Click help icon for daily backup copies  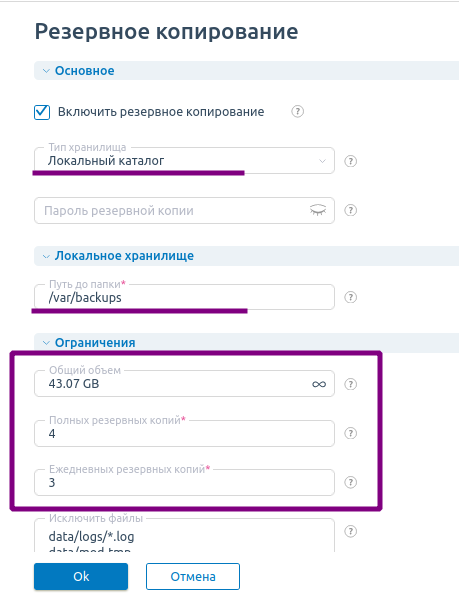point(350,483)
